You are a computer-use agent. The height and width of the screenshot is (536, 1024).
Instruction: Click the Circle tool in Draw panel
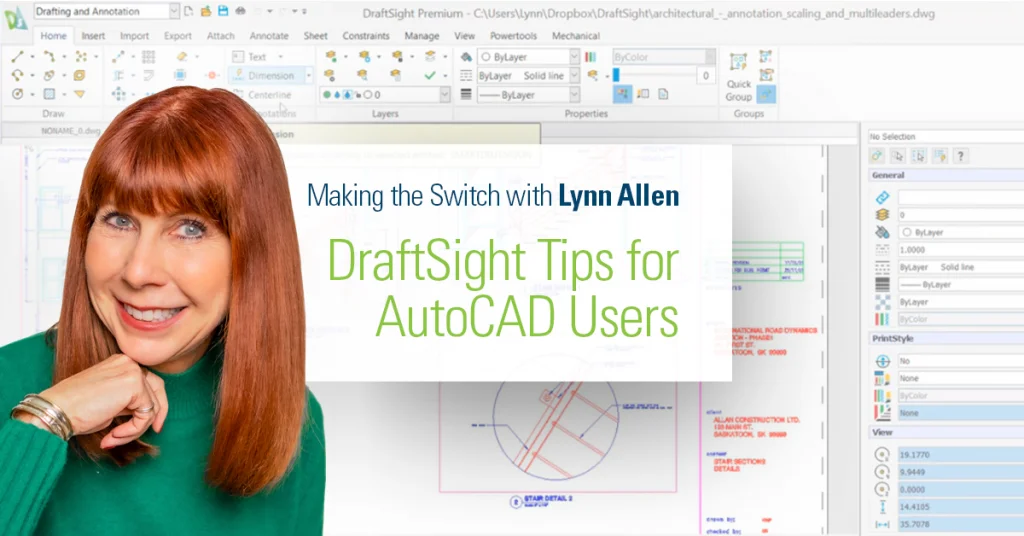click(18, 94)
